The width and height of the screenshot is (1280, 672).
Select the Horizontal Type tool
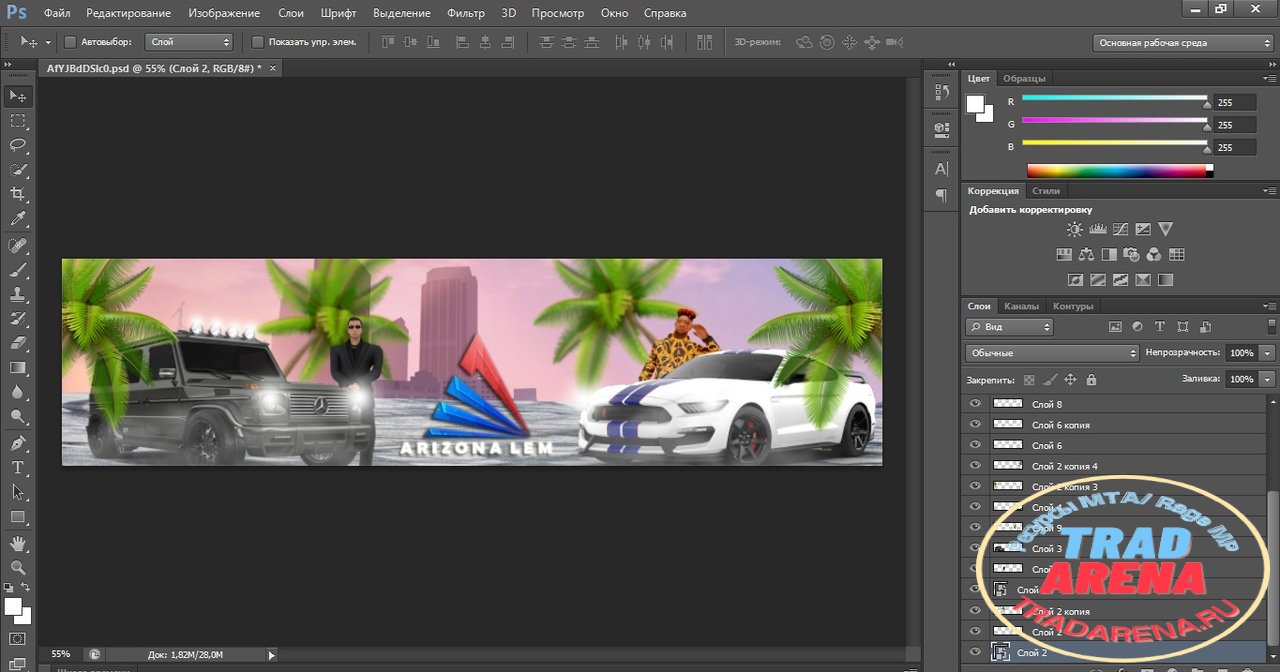pyautogui.click(x=18, y=467)
